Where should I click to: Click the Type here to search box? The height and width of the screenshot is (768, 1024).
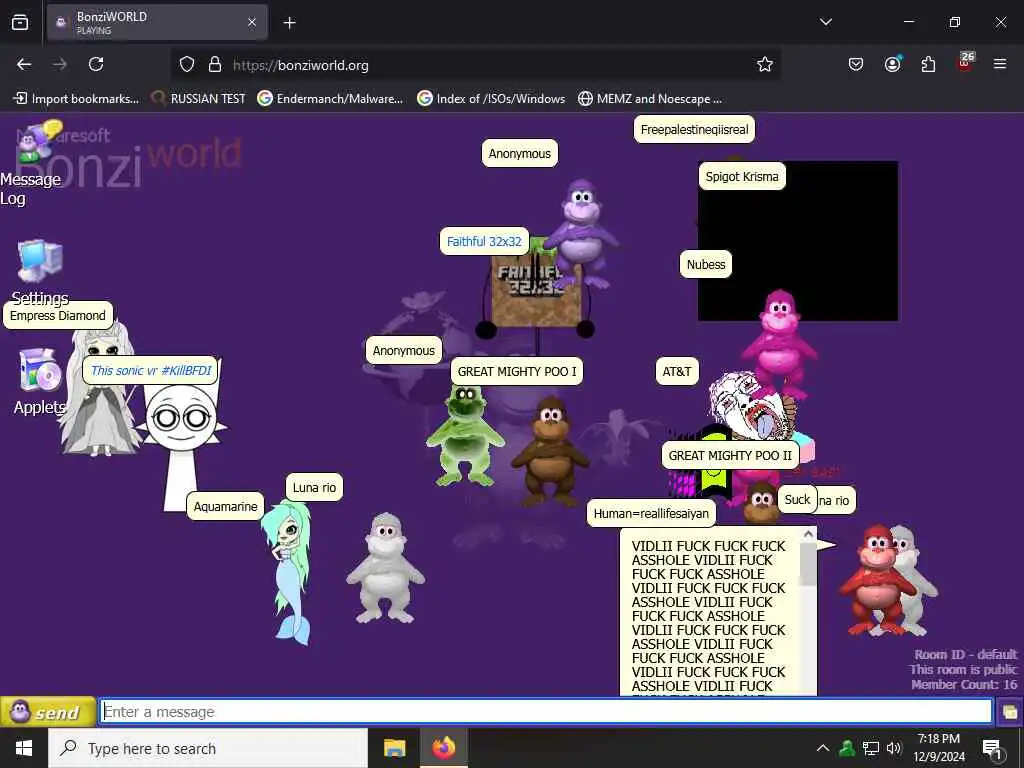(x=208, y=748)
